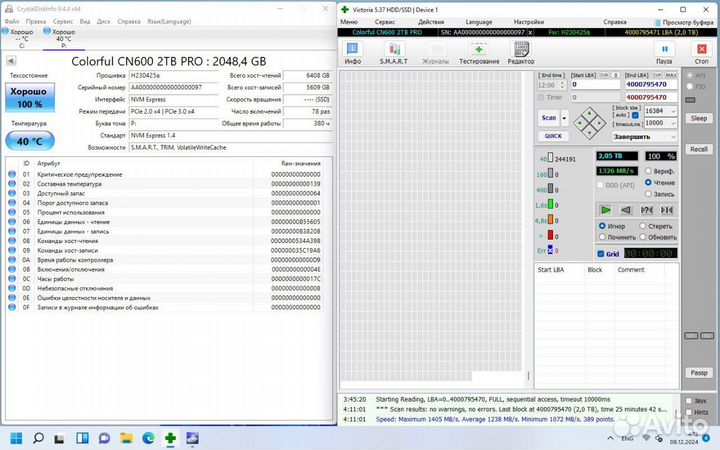Click the Start LBA input field

point(595,85)
